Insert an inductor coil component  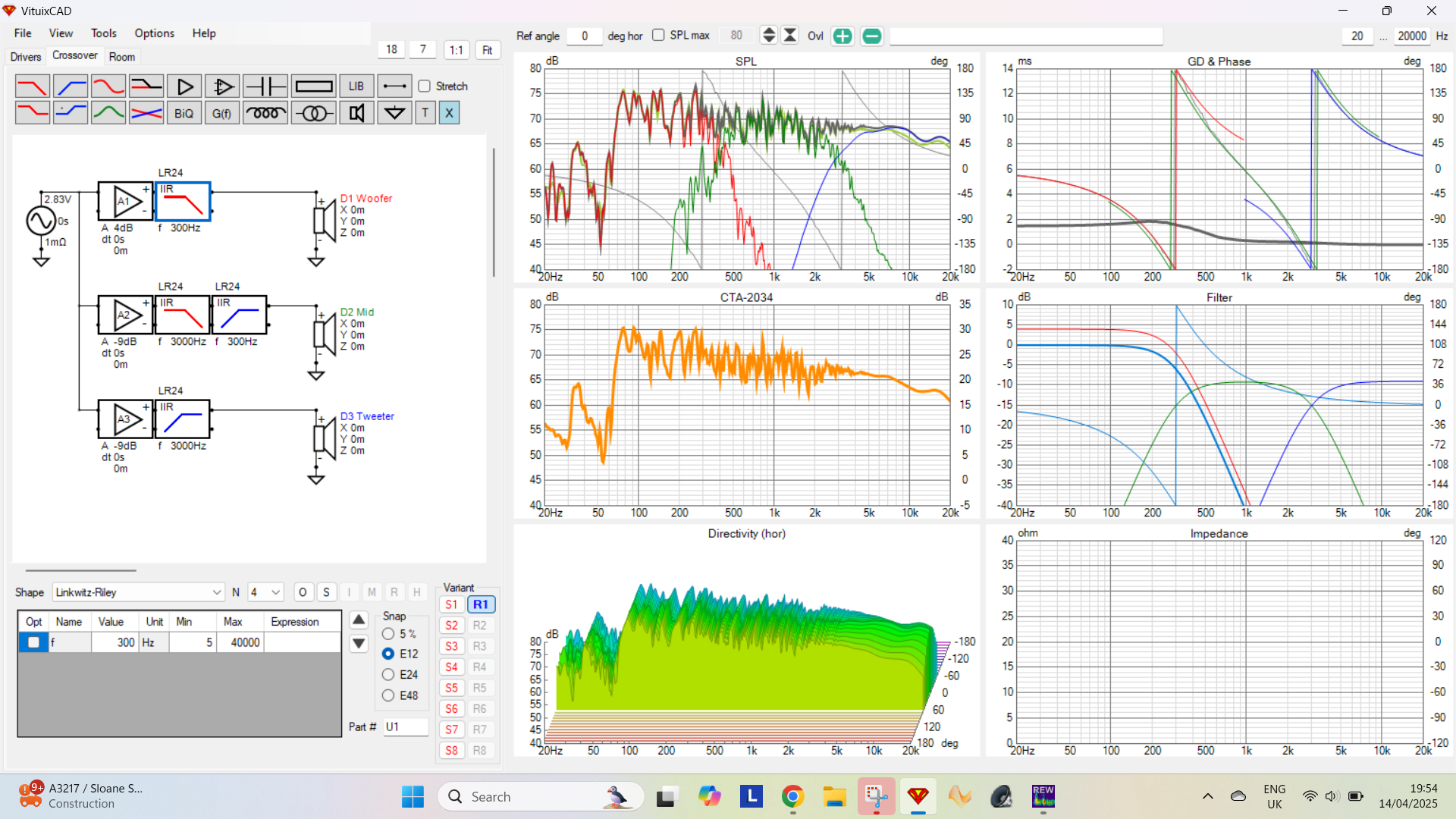click(265, 112)
